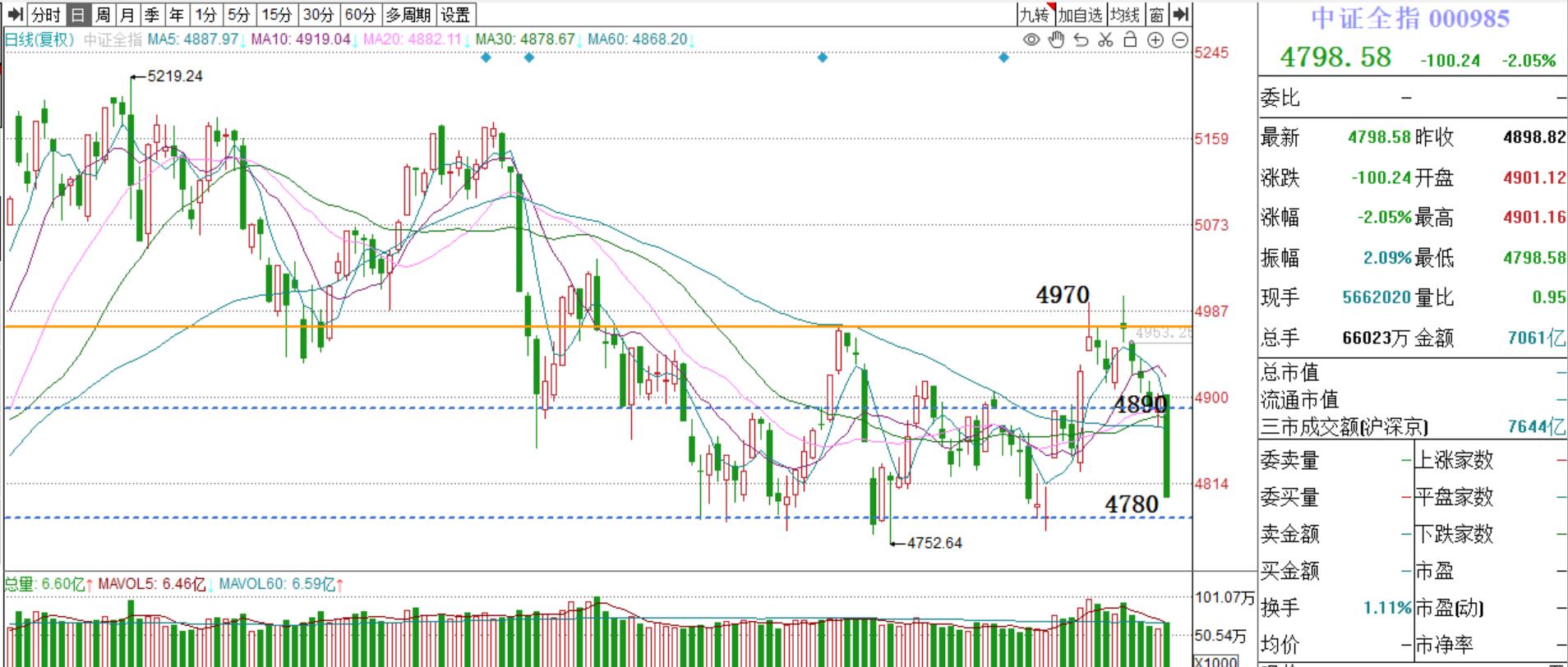1568x667 pixels.
Task: Click the 换手 value 1.11%
Action: click(x=1387, y=608)
